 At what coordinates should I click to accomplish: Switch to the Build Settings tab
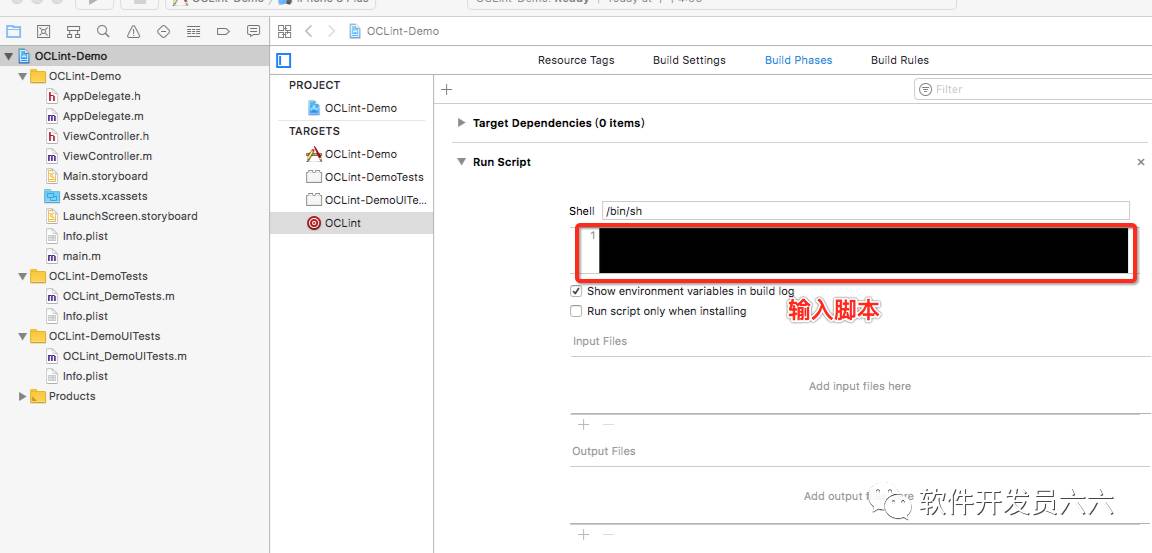689,60
